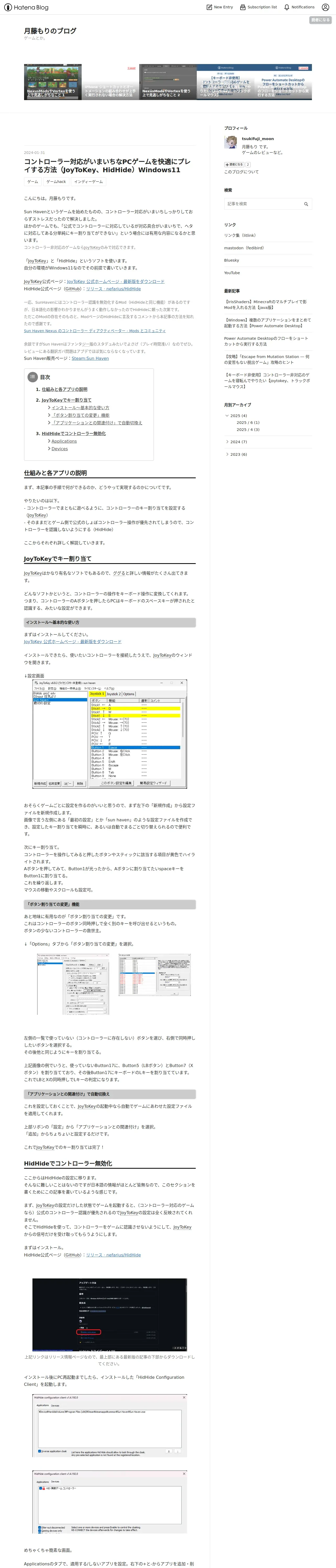
Task: Open New Entry from the header
Action: pyautogui.click(x=220, y=7)
